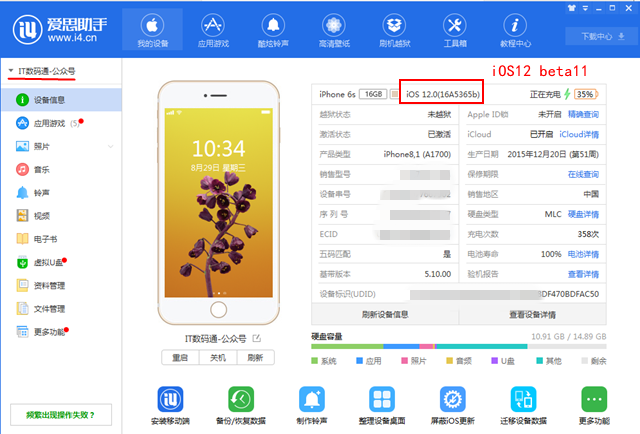Click the 下载中心 button
Image resolution: width=640 pixels, height=434 pixels.
(602, 36)
